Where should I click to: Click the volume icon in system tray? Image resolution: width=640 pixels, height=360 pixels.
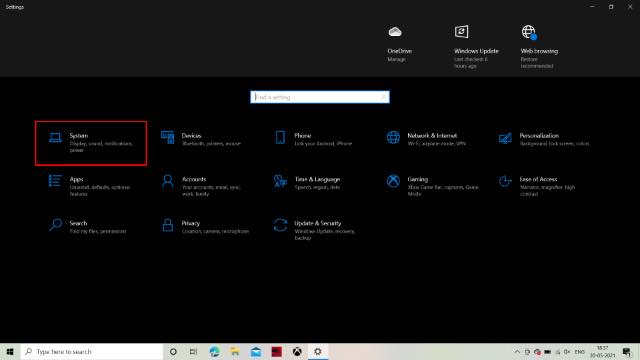[567, 351]
